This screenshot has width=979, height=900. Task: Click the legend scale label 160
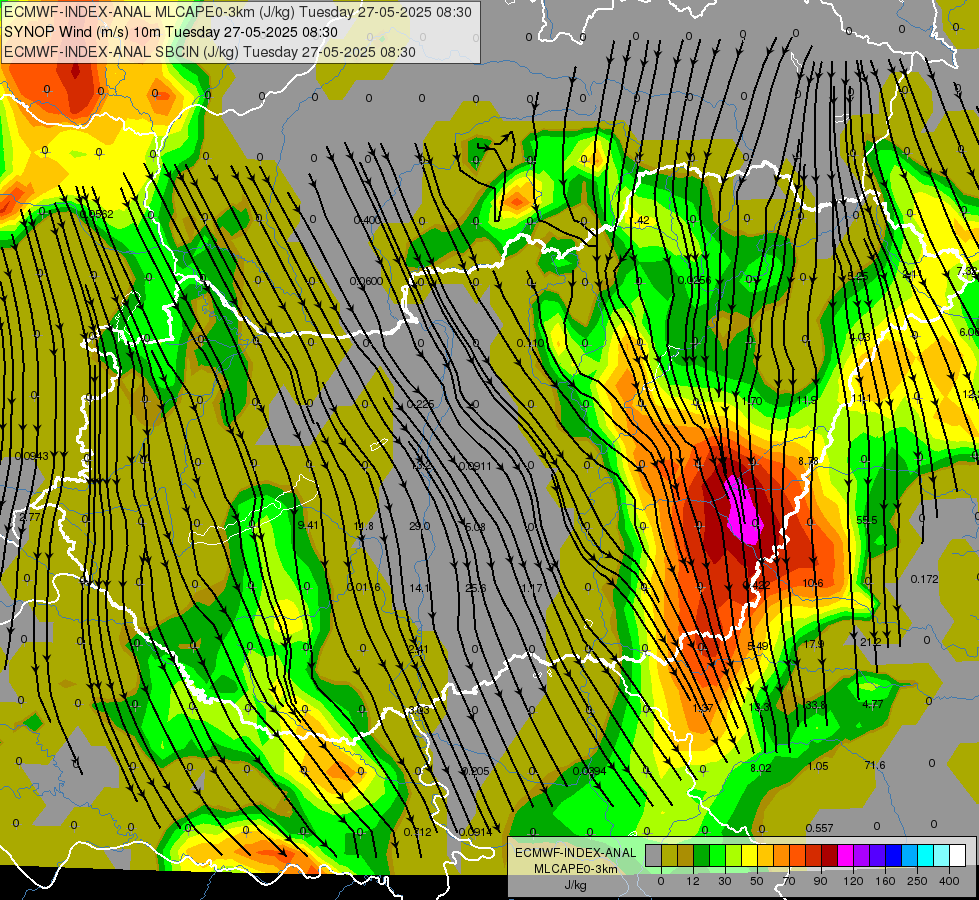pyautogui.click(x=885, y=881)
